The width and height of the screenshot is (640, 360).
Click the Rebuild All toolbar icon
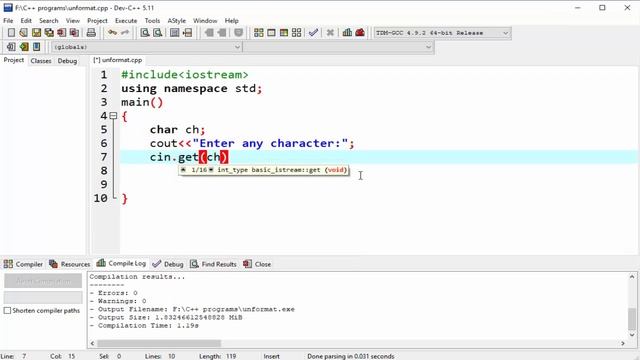coord(297,33)
